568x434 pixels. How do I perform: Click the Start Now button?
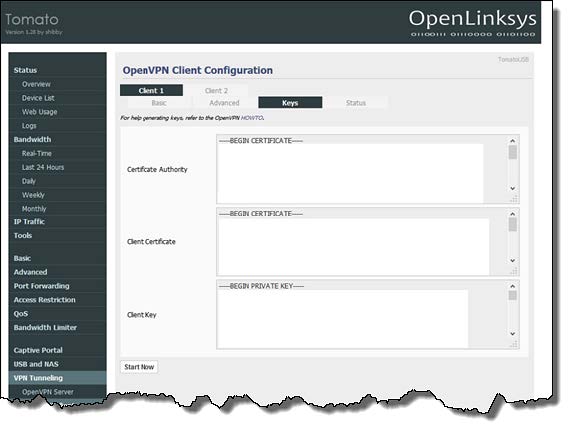[x=139, y=367]
